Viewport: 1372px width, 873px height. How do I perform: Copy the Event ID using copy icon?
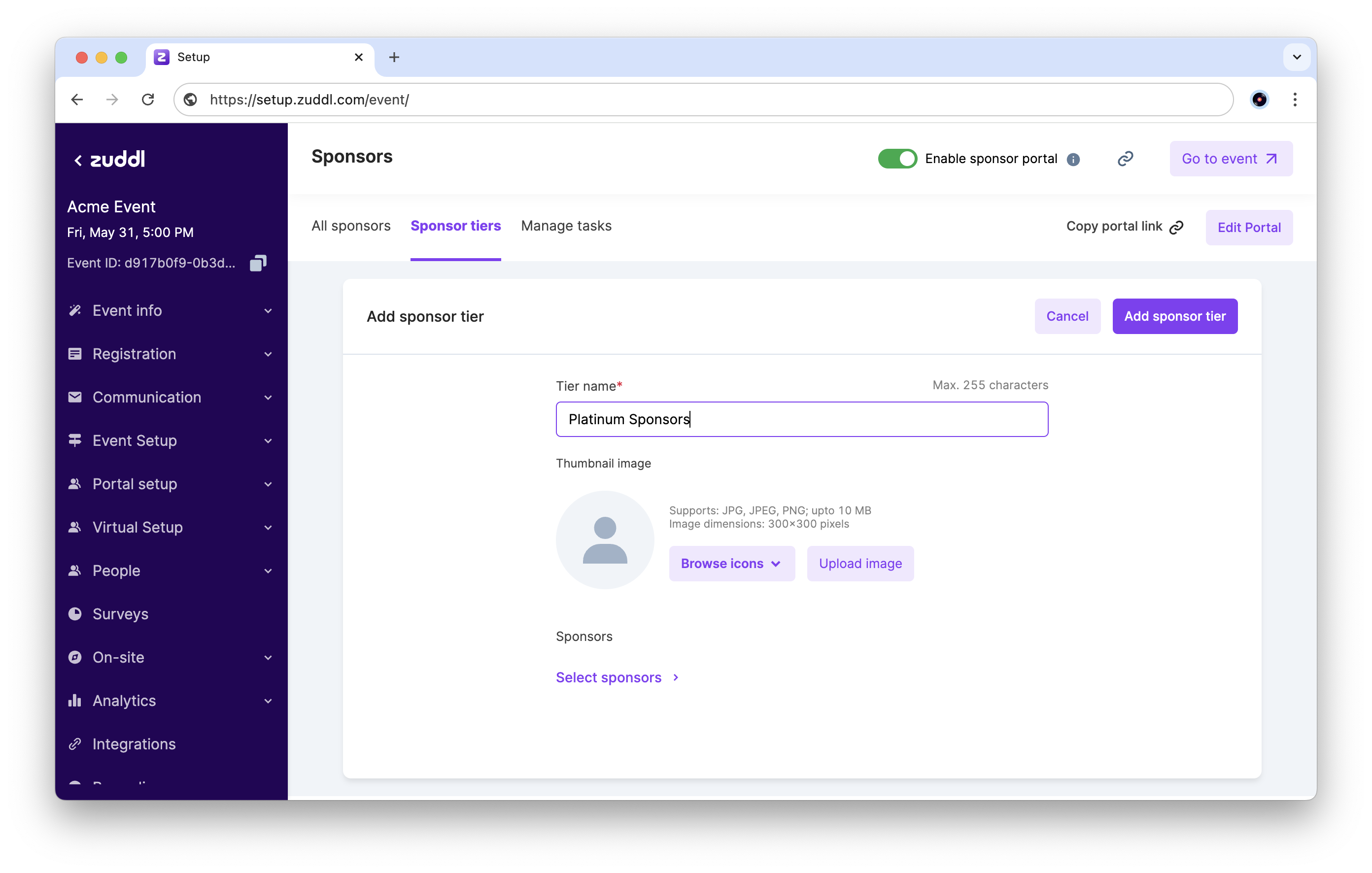[x=258, y=263]
